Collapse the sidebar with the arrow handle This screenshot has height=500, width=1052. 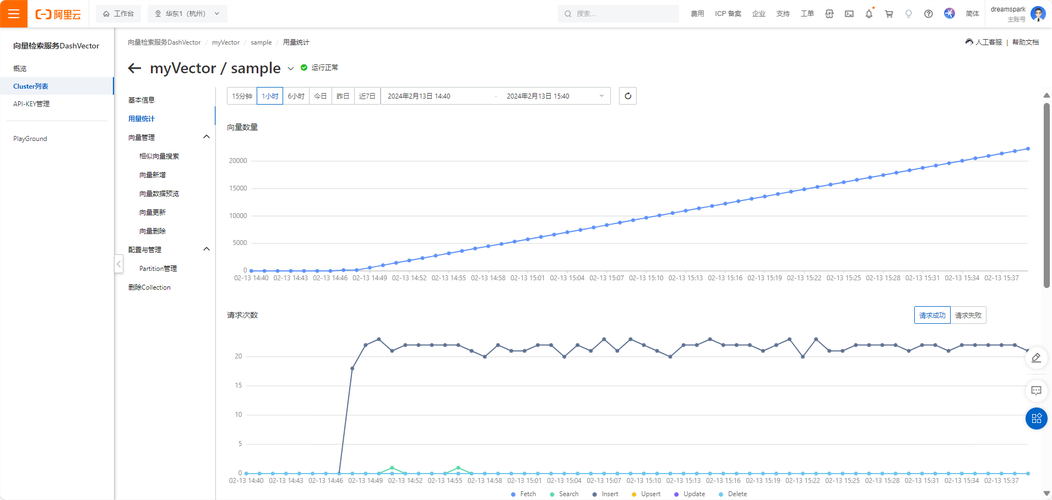119,264
